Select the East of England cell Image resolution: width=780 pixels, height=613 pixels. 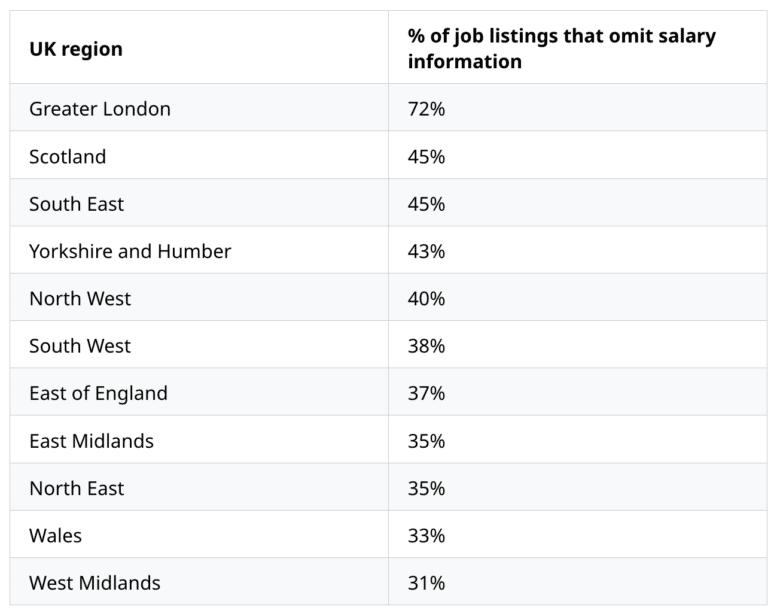98,394
